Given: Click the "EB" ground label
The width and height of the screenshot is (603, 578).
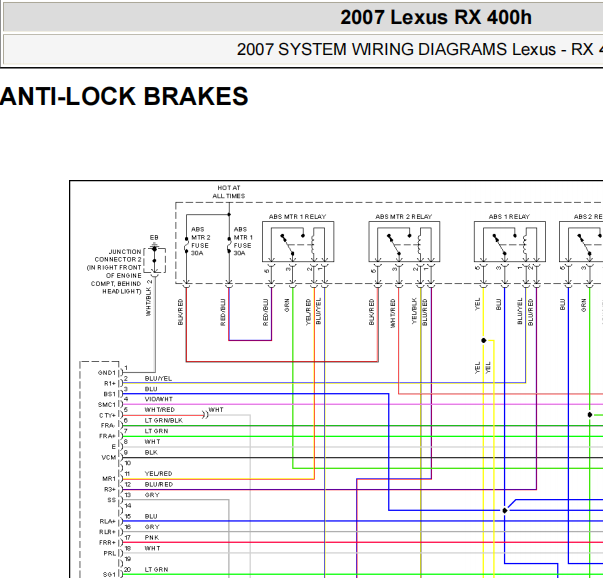Looking at the screenshot, I should pos(154,238).
